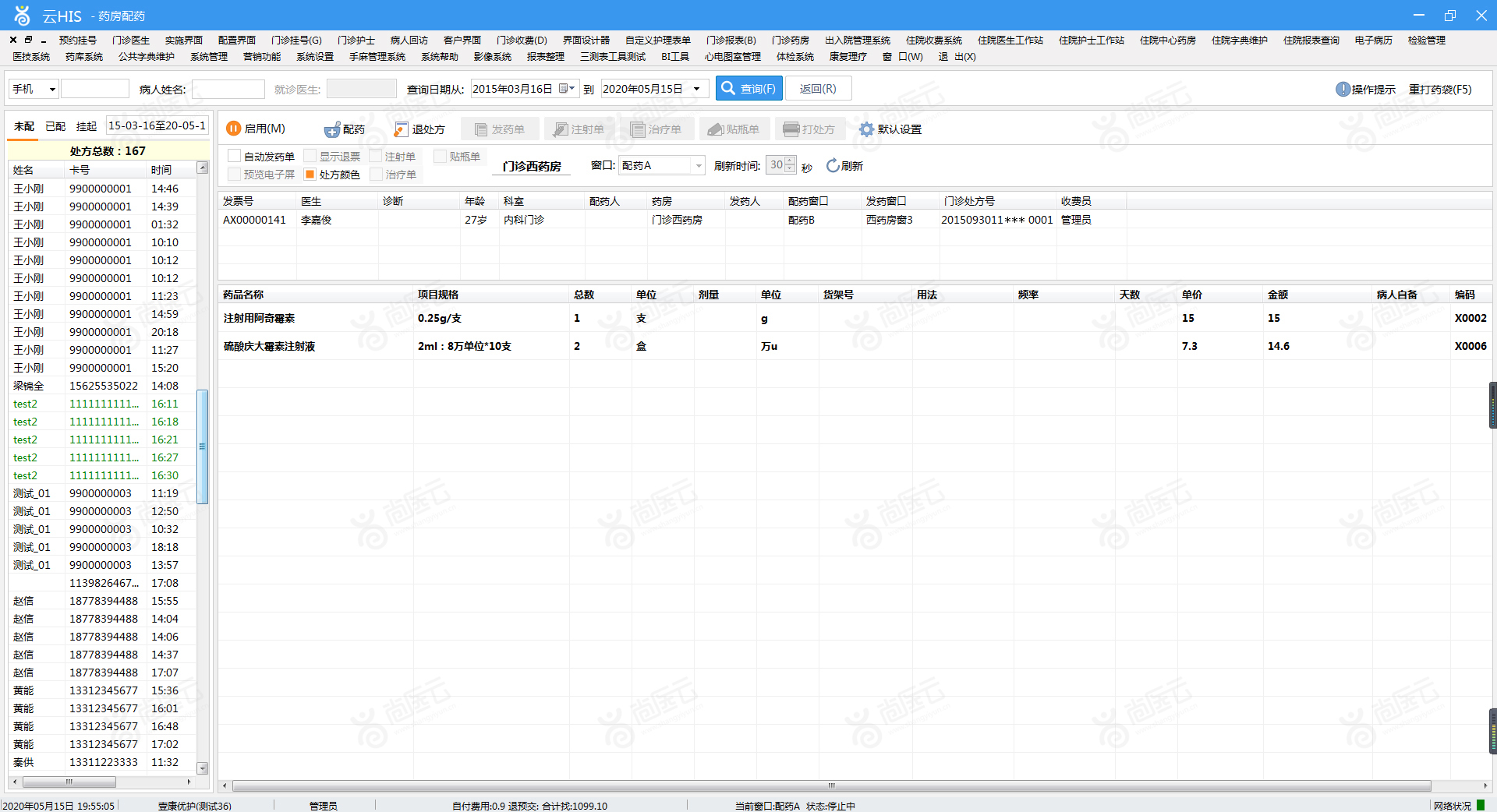Click the 操作提示 info icon

click(x=1343, y=89)
